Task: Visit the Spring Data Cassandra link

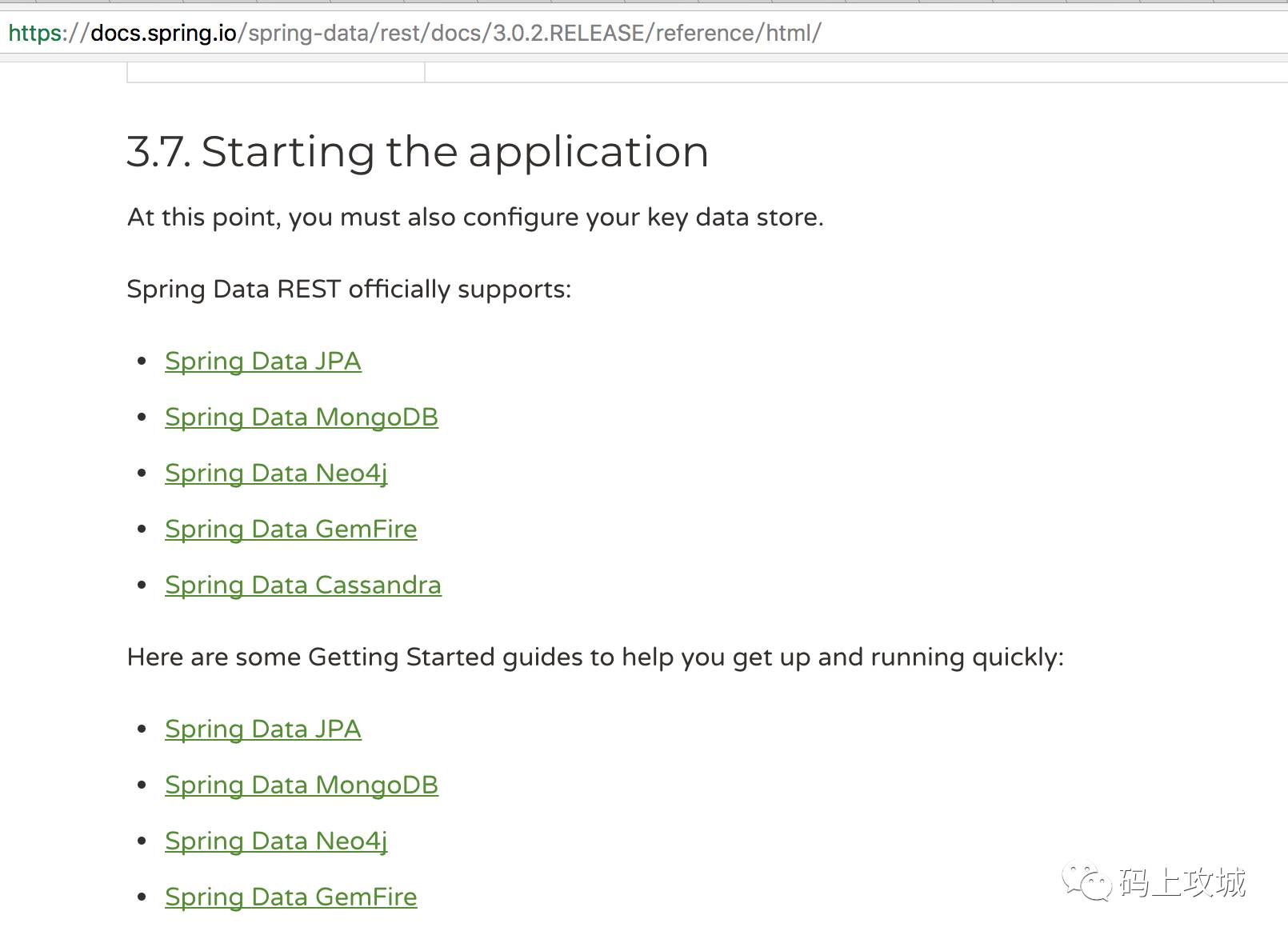Action: click(302, 585)
